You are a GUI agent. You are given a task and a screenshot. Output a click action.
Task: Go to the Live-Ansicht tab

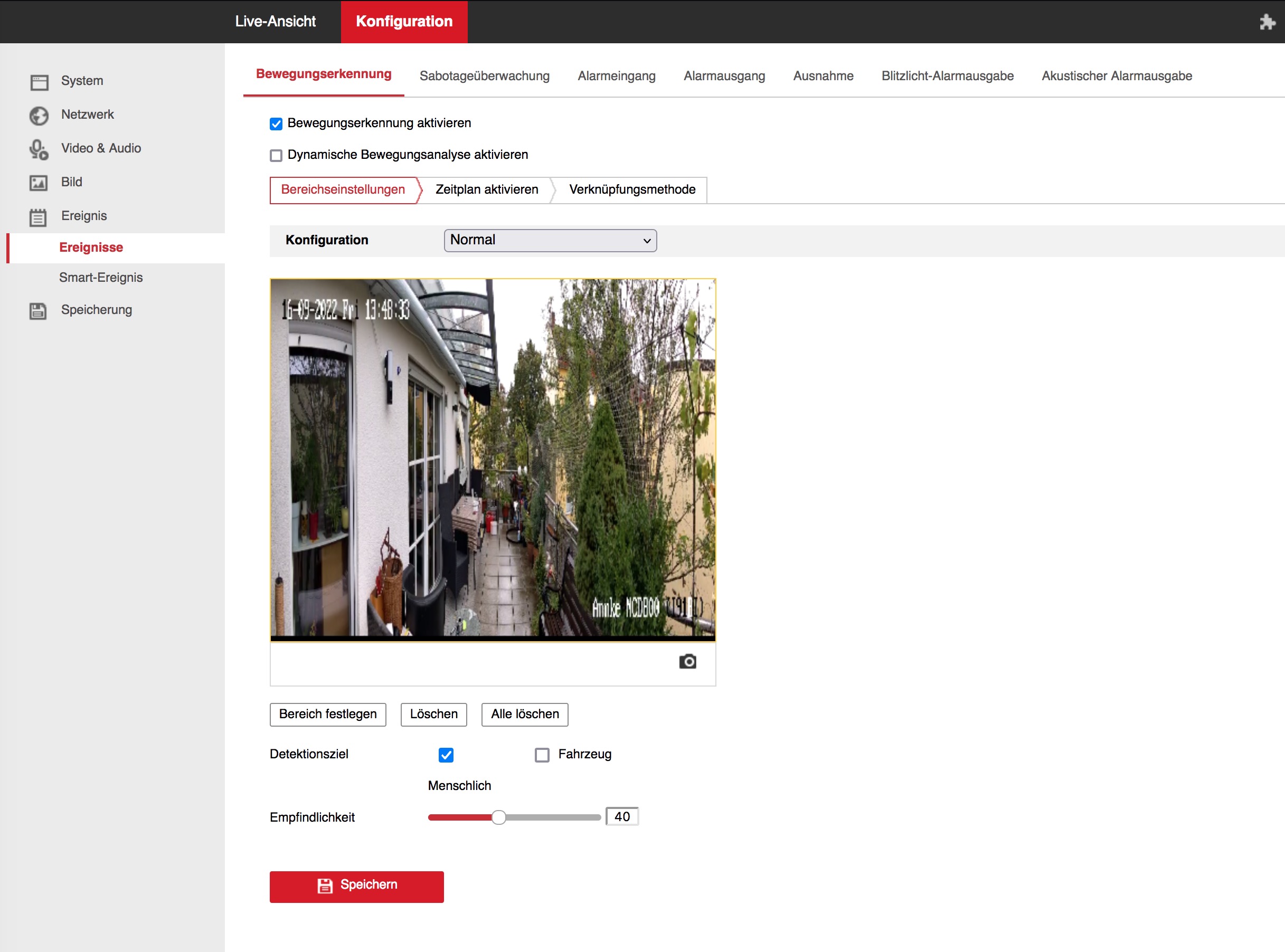click(275, 21)
